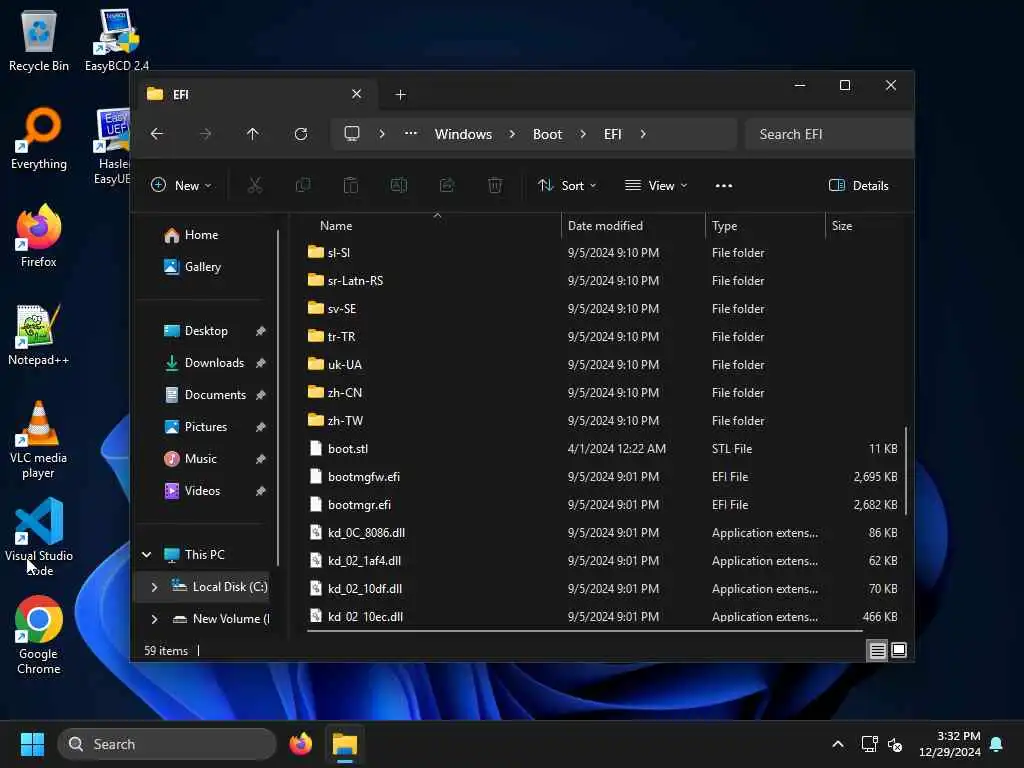Click the PC monitor icon in address bar
The width and height of the screenshot is (1024, 768).
click(352, 134)
